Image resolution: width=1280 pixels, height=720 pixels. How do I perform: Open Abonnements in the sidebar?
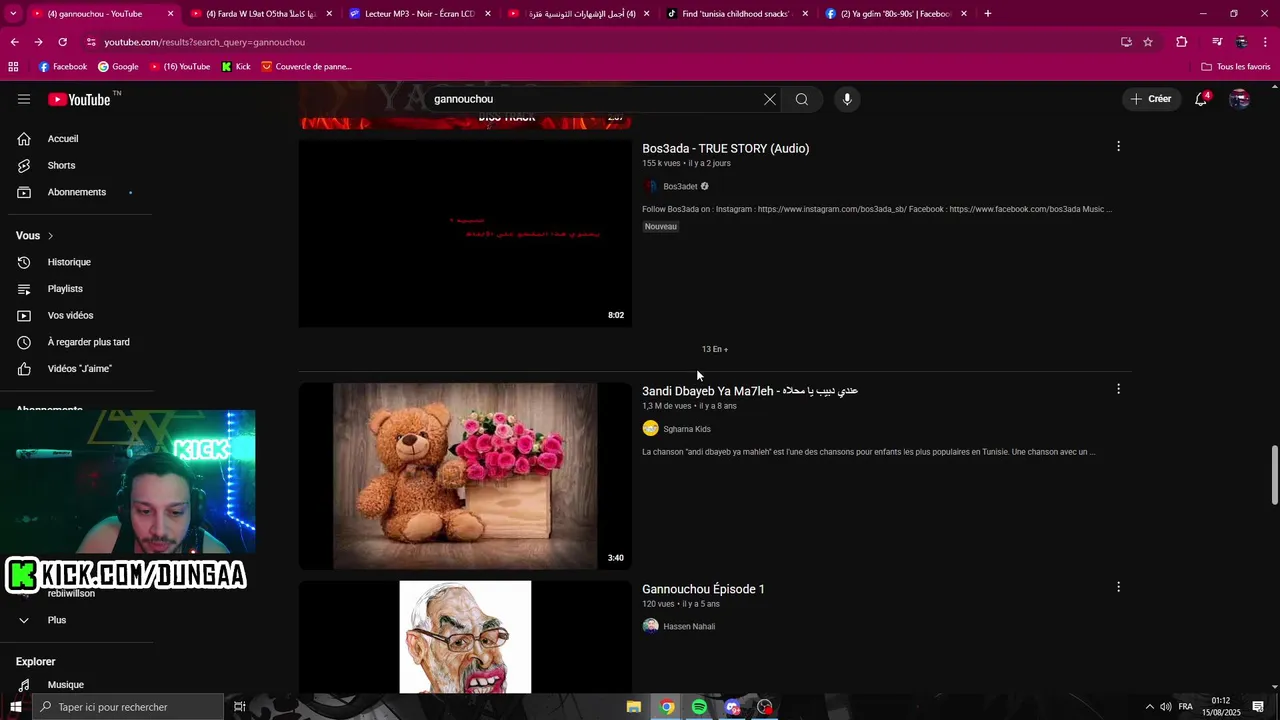(x=76, y=192)
